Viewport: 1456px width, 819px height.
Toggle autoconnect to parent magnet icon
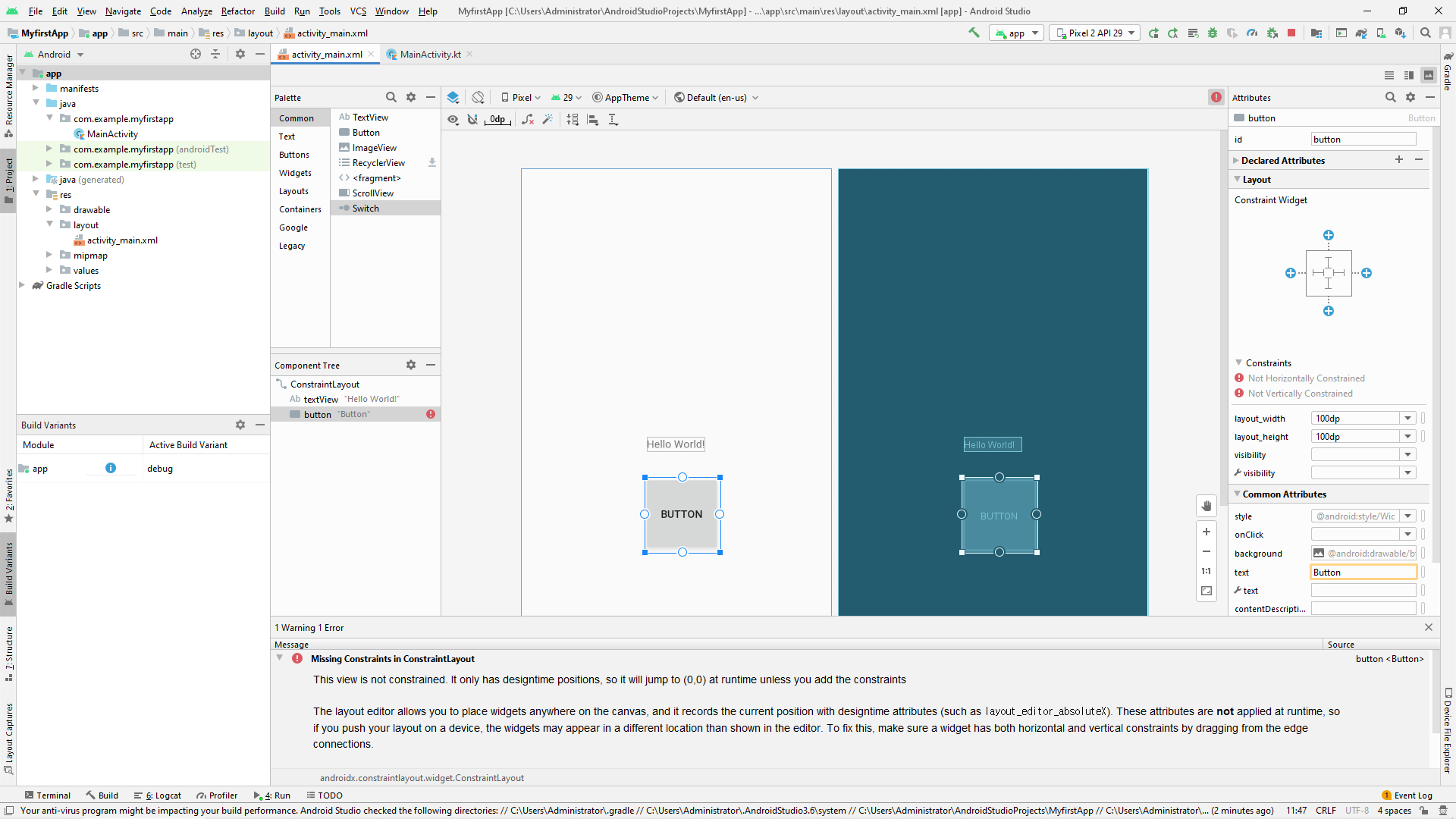coord(472,119)
